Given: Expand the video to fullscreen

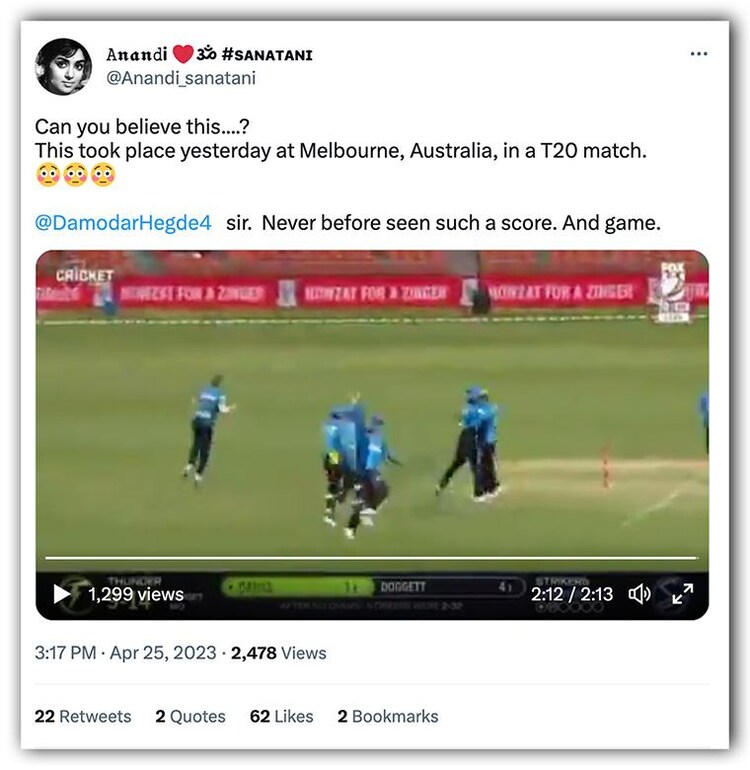Looking at the screenshot, I should point(683,594).
